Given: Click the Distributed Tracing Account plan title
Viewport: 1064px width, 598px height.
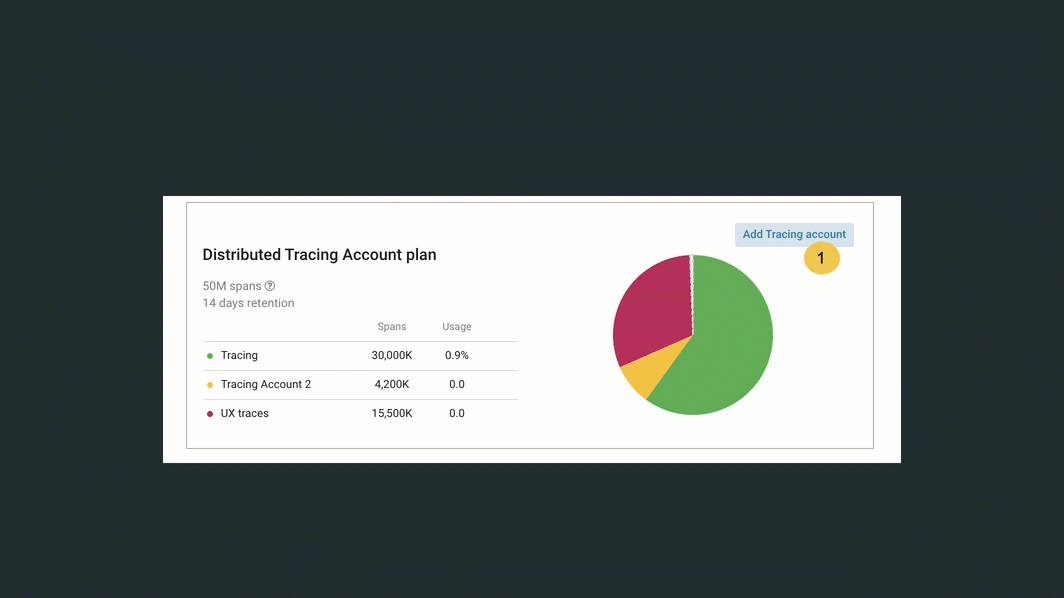Looking at the screenshot, I should [x=319, y=255].
